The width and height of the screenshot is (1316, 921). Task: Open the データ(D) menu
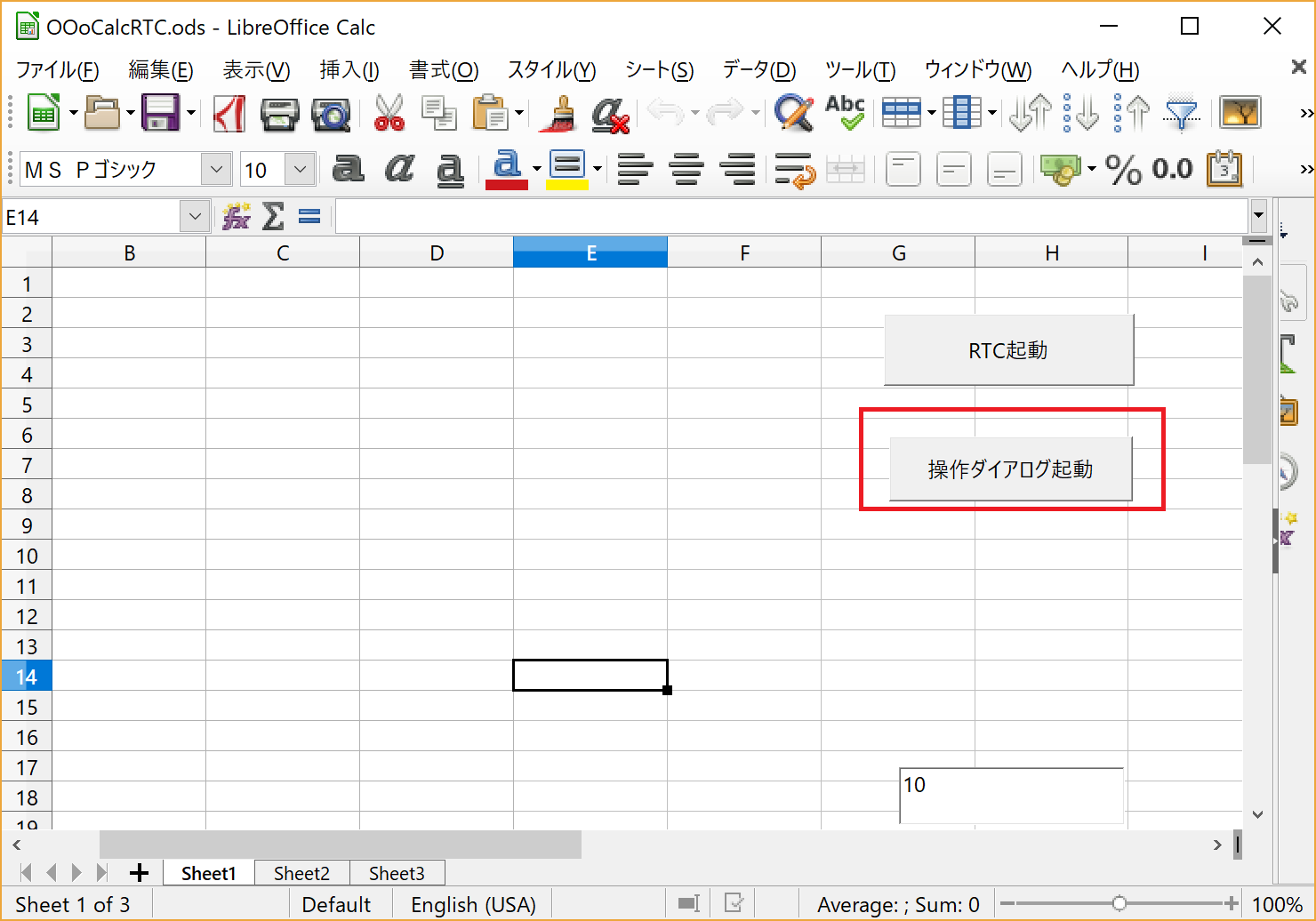point(758,70)
